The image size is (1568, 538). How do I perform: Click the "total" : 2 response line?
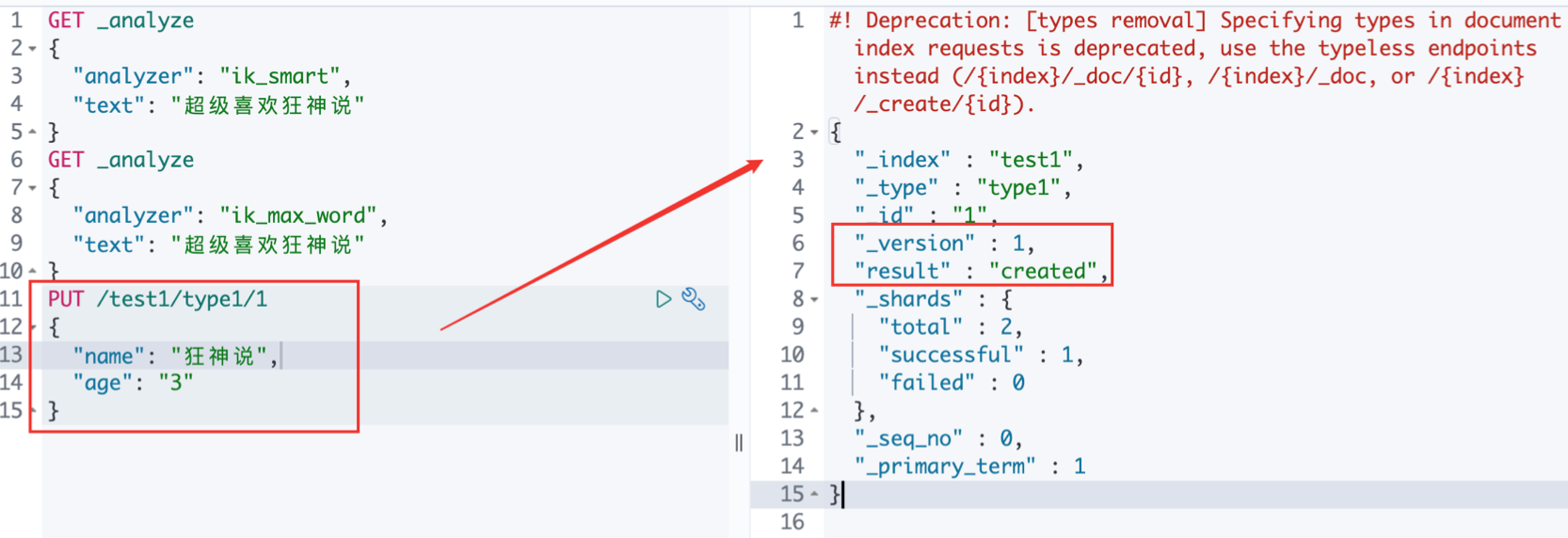click(x=951, y=327)
